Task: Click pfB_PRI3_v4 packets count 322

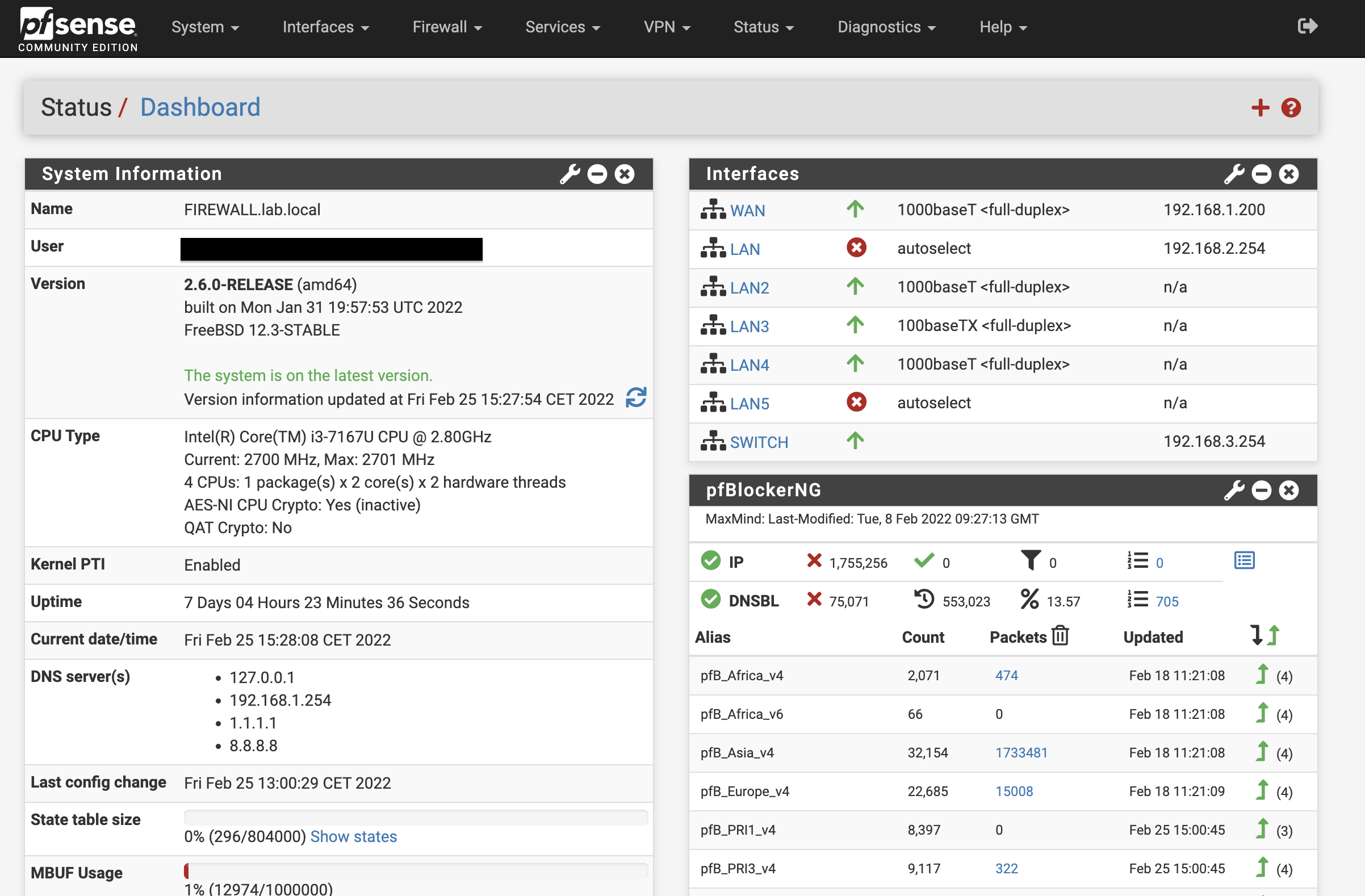Action: click(x=1007, y=869)
